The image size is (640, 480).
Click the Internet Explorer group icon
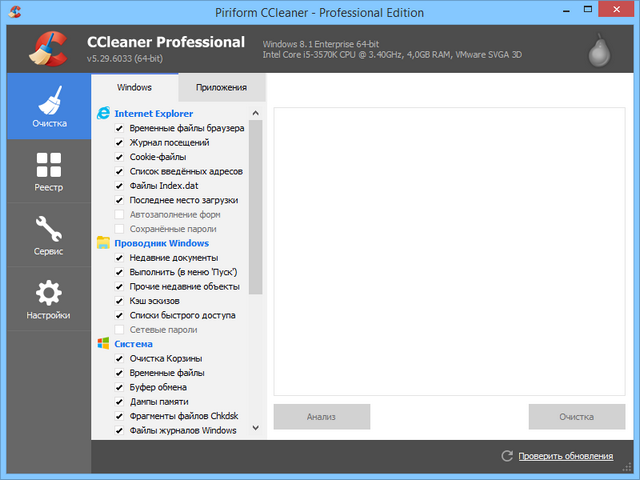click(x=103, y=113)
